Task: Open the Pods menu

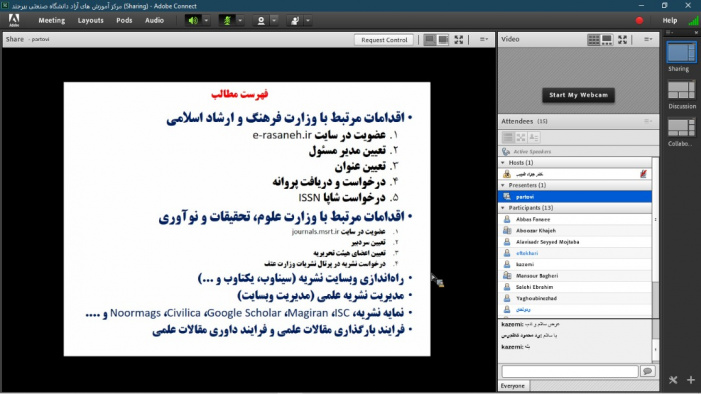Action: [x=124, y=21]
